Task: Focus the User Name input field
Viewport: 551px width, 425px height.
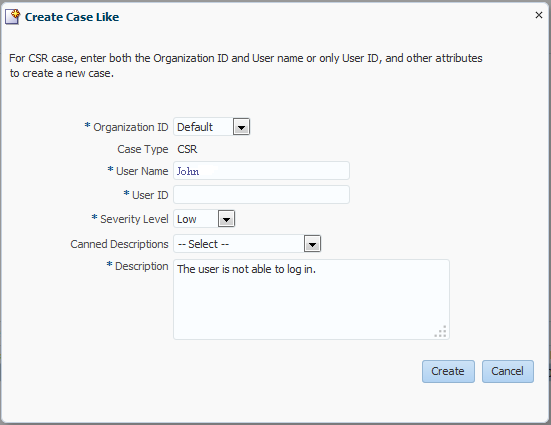Action: pyautogui.click(x=261, y=171)
